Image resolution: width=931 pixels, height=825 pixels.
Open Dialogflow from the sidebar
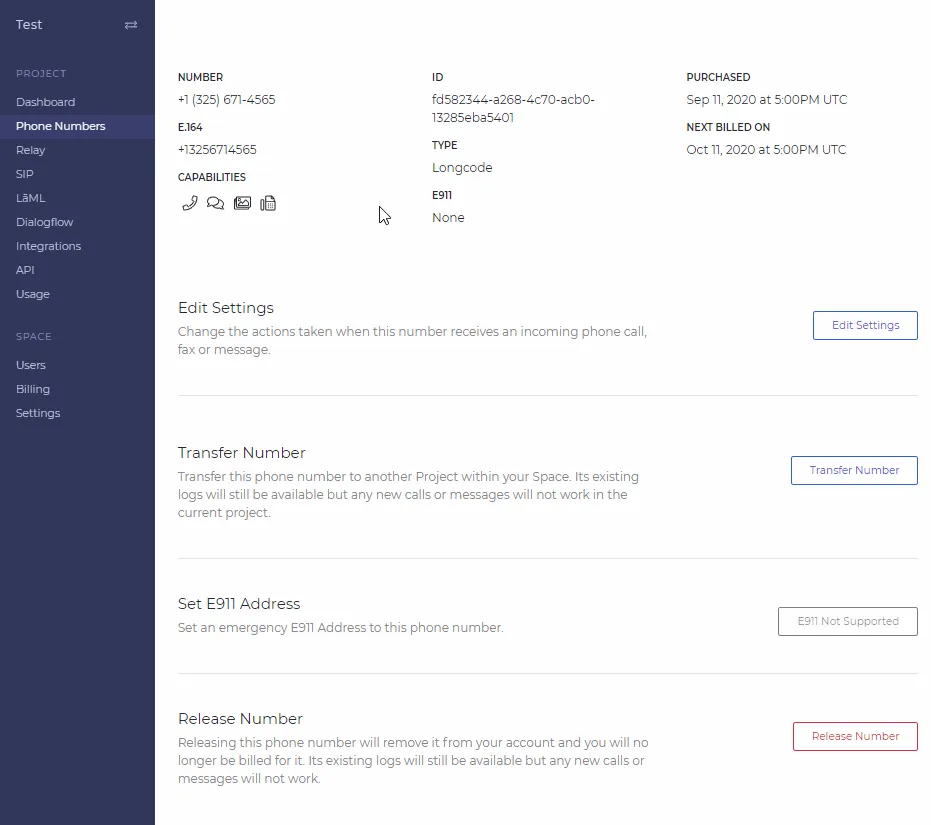pyautogui.click(x=44, y=222)
